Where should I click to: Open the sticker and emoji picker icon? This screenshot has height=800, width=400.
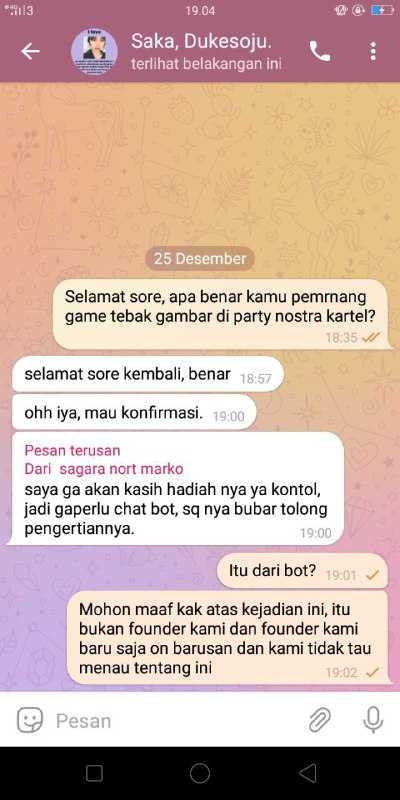30,720
